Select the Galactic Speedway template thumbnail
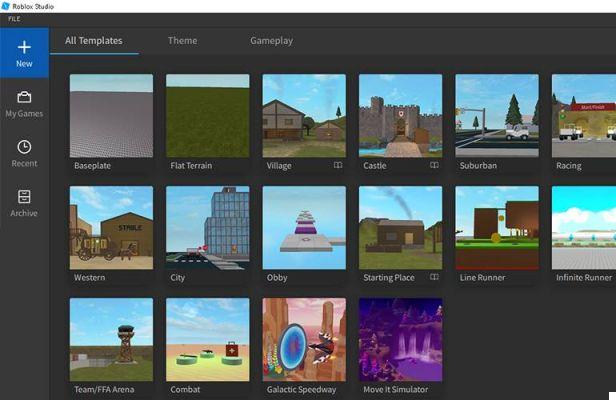The height and width of the screenshot is (400, 616). pos(304,339)
